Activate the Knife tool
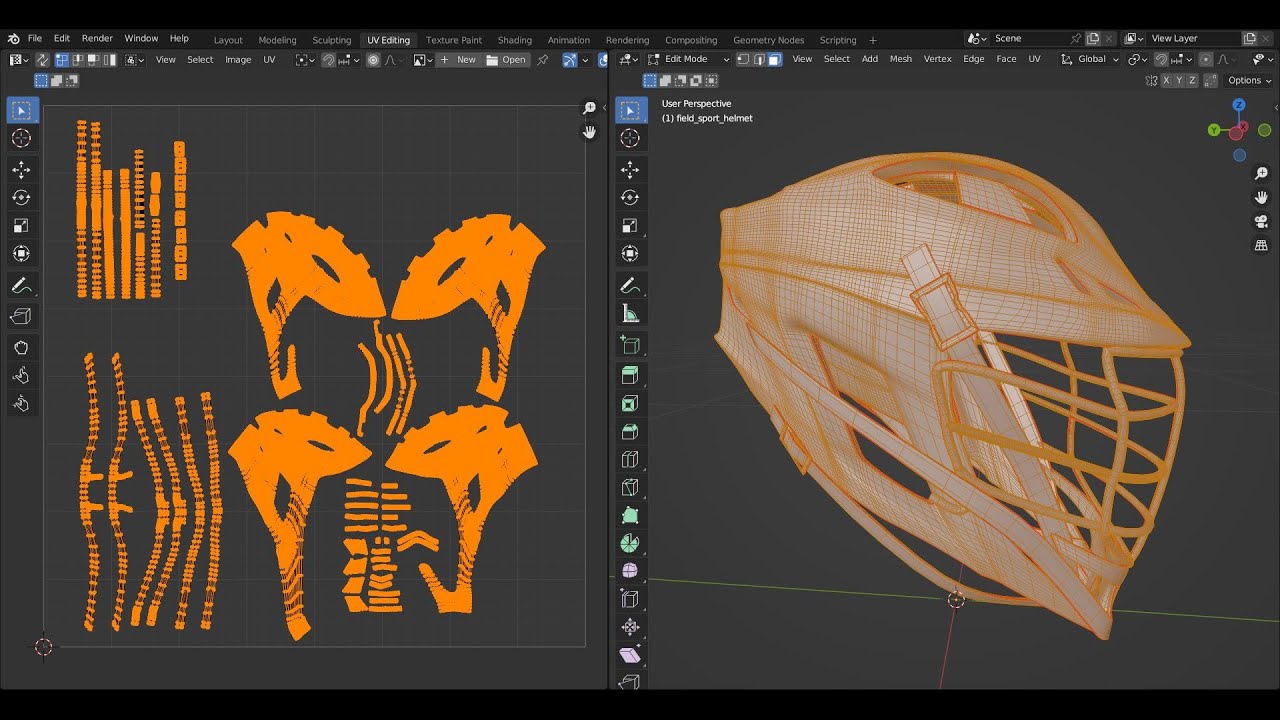This screenshot has height=720, width=1280. [630, 488]
